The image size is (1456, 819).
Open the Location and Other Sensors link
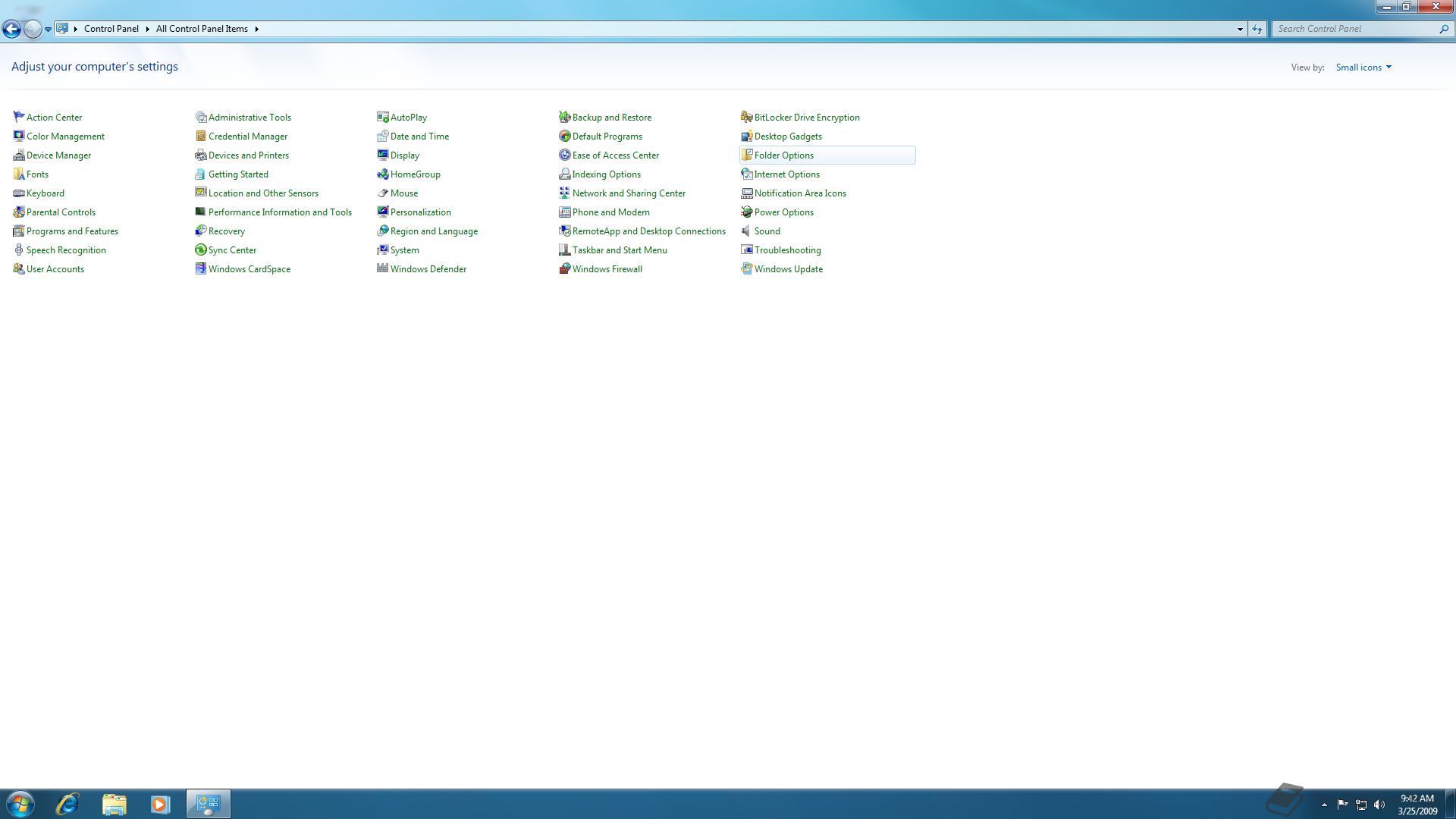point(263,193)
